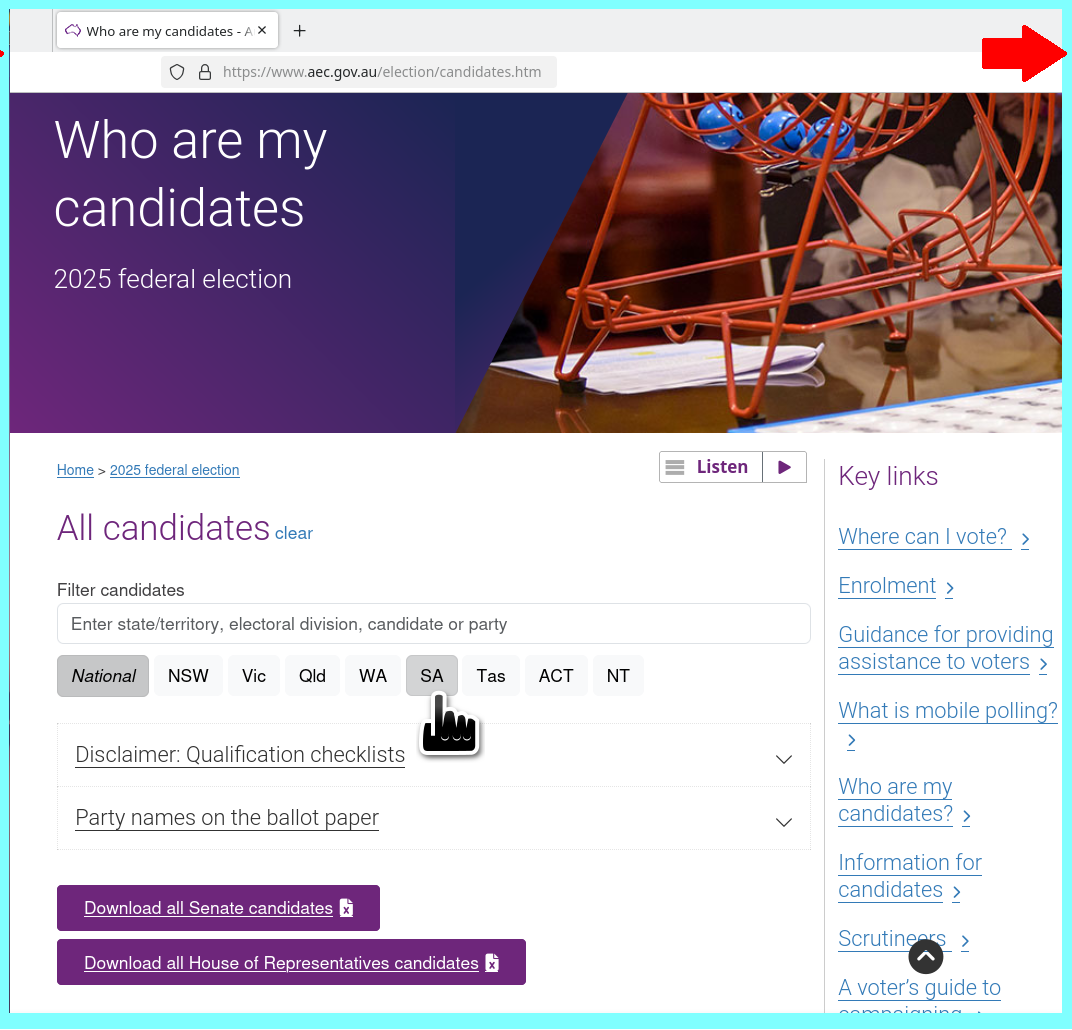Screen dimensions: 1072x1030
Task: Go to Home breadcrumb link
Action: point(75,470)
